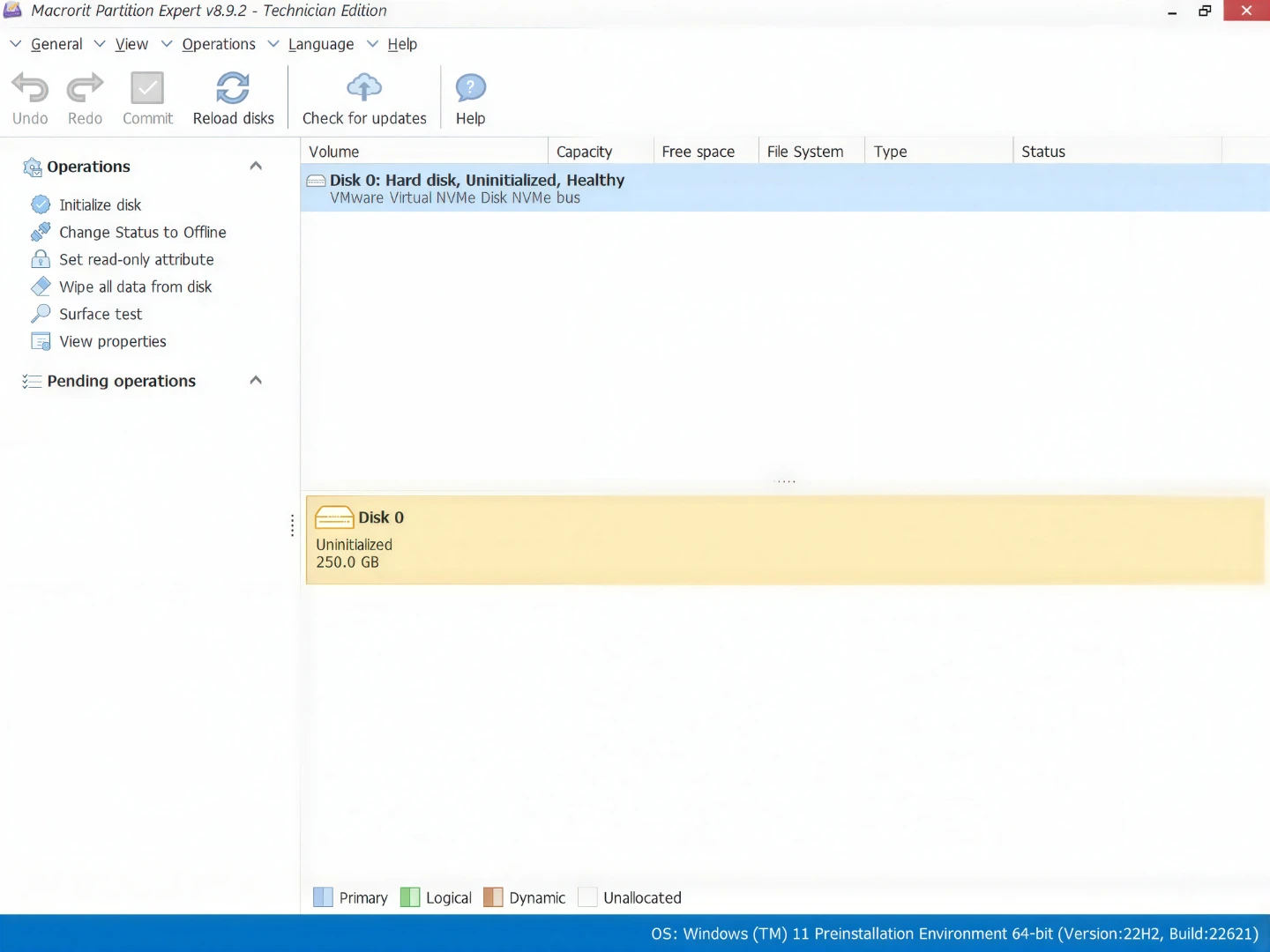The image size is (1270, 952).
Task: Click the Initialize disk icon
Action: (x=41, y=205)
